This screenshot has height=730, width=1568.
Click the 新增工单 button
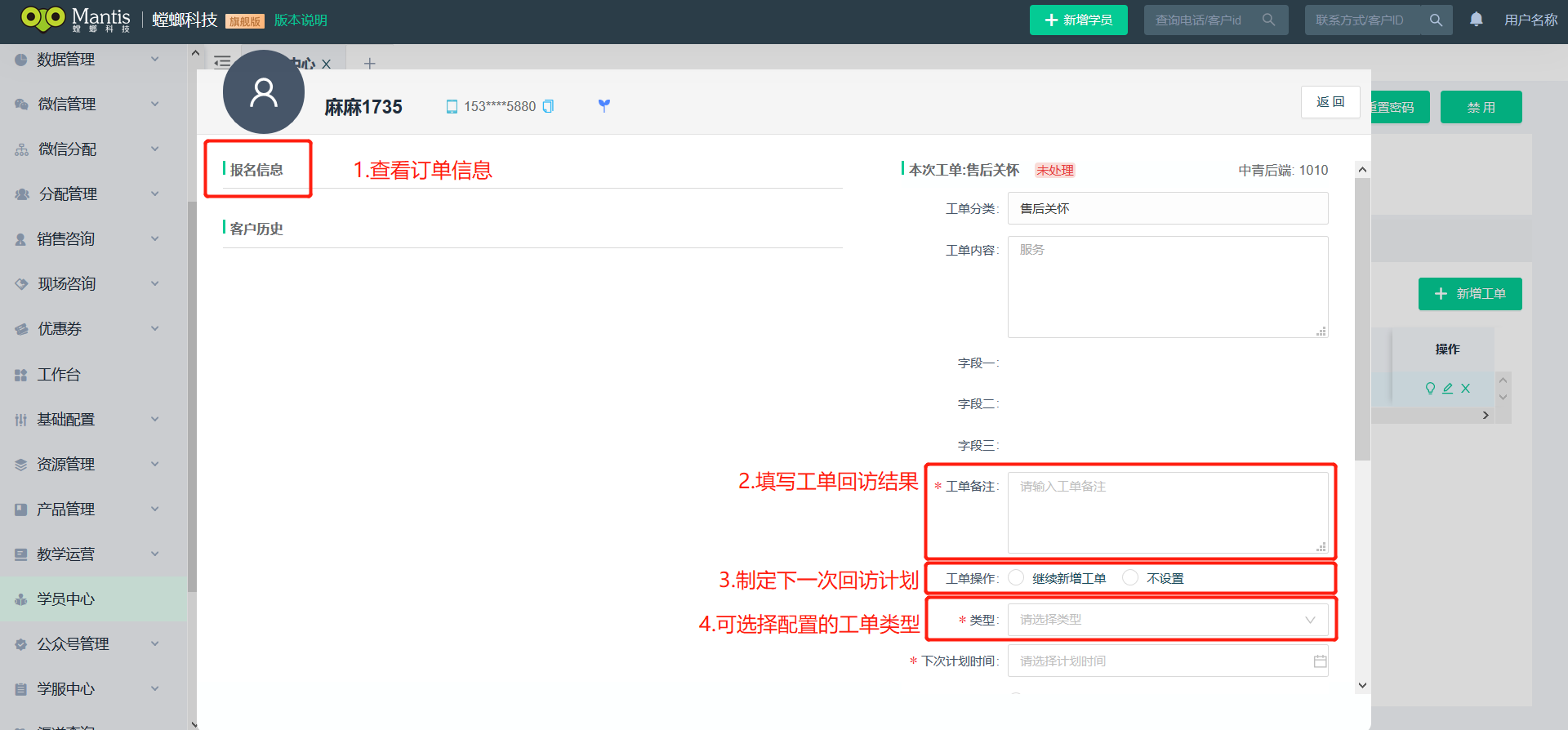coord(1470,294)
